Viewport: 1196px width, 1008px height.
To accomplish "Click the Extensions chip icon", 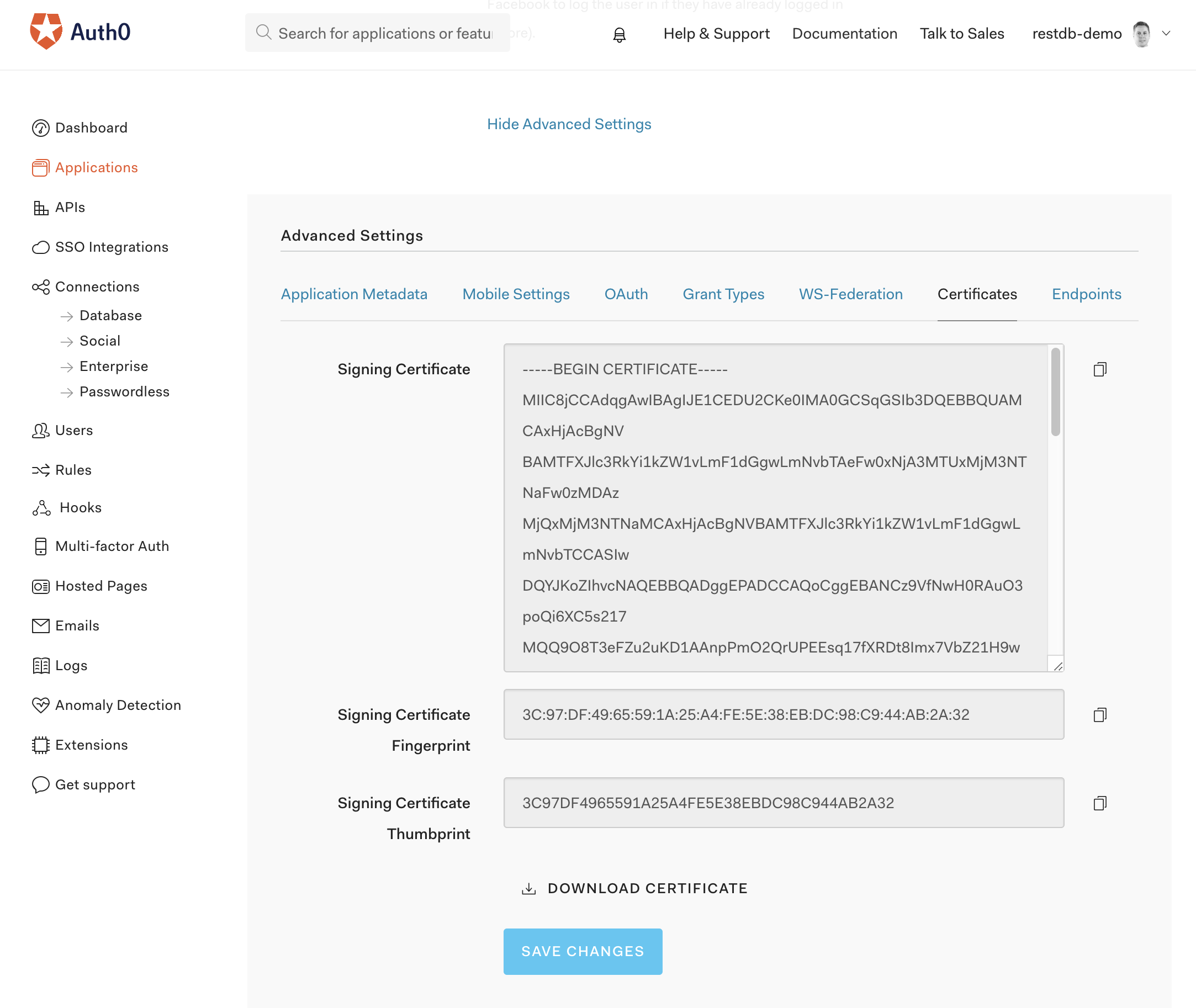I will pyautogui.click(x=40, y=745).
